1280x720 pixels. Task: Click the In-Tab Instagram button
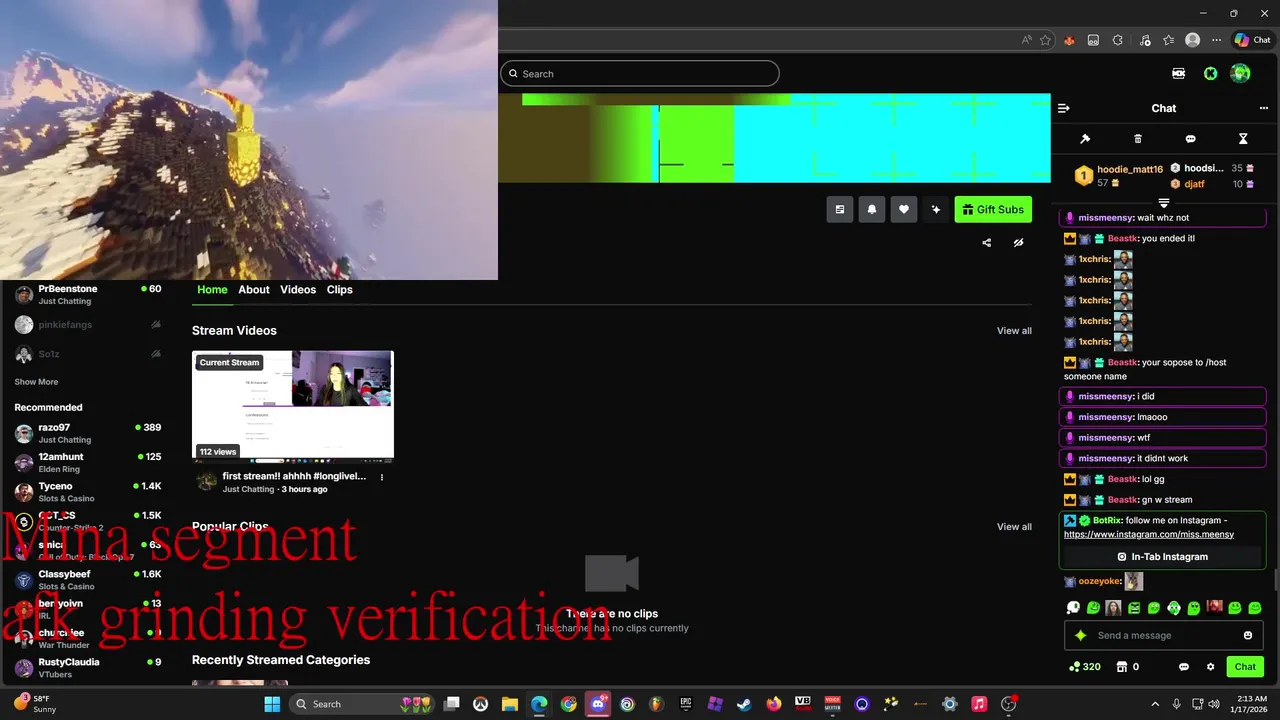(1162, 557)
